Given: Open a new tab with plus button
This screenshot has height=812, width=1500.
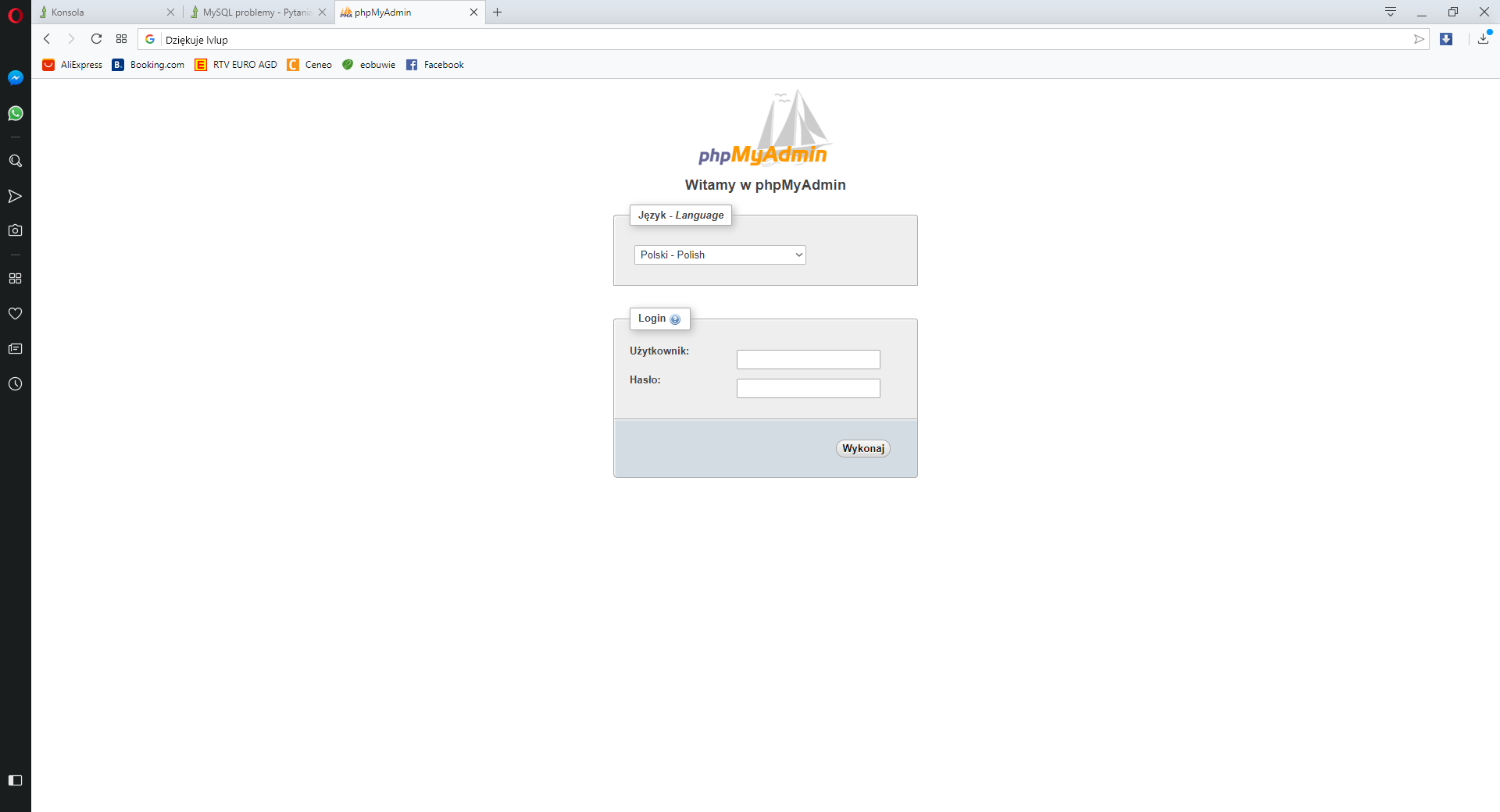Looking at the screenshot, I should tap(497, 12).
